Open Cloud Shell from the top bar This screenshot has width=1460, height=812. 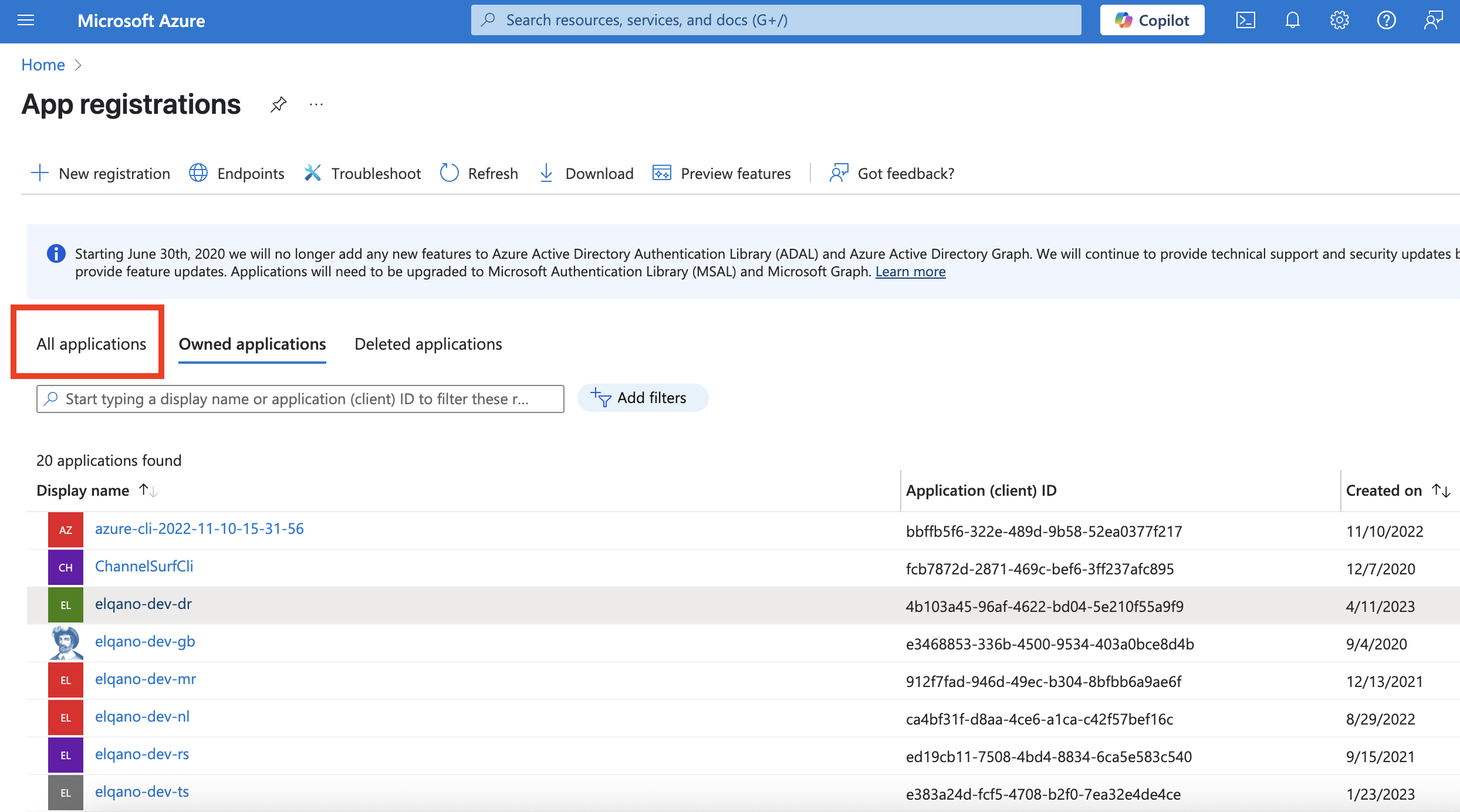coord(1245,21)
